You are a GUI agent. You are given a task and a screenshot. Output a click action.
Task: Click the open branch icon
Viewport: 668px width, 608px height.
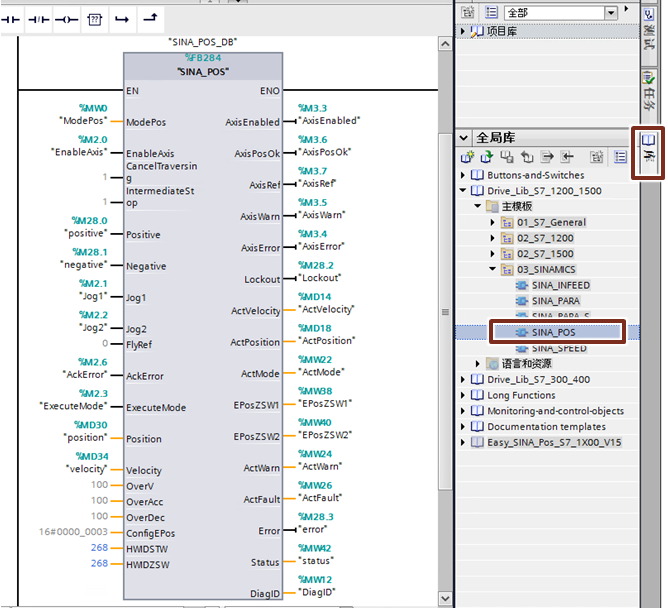pyautogui.click(x=122, y=20)
